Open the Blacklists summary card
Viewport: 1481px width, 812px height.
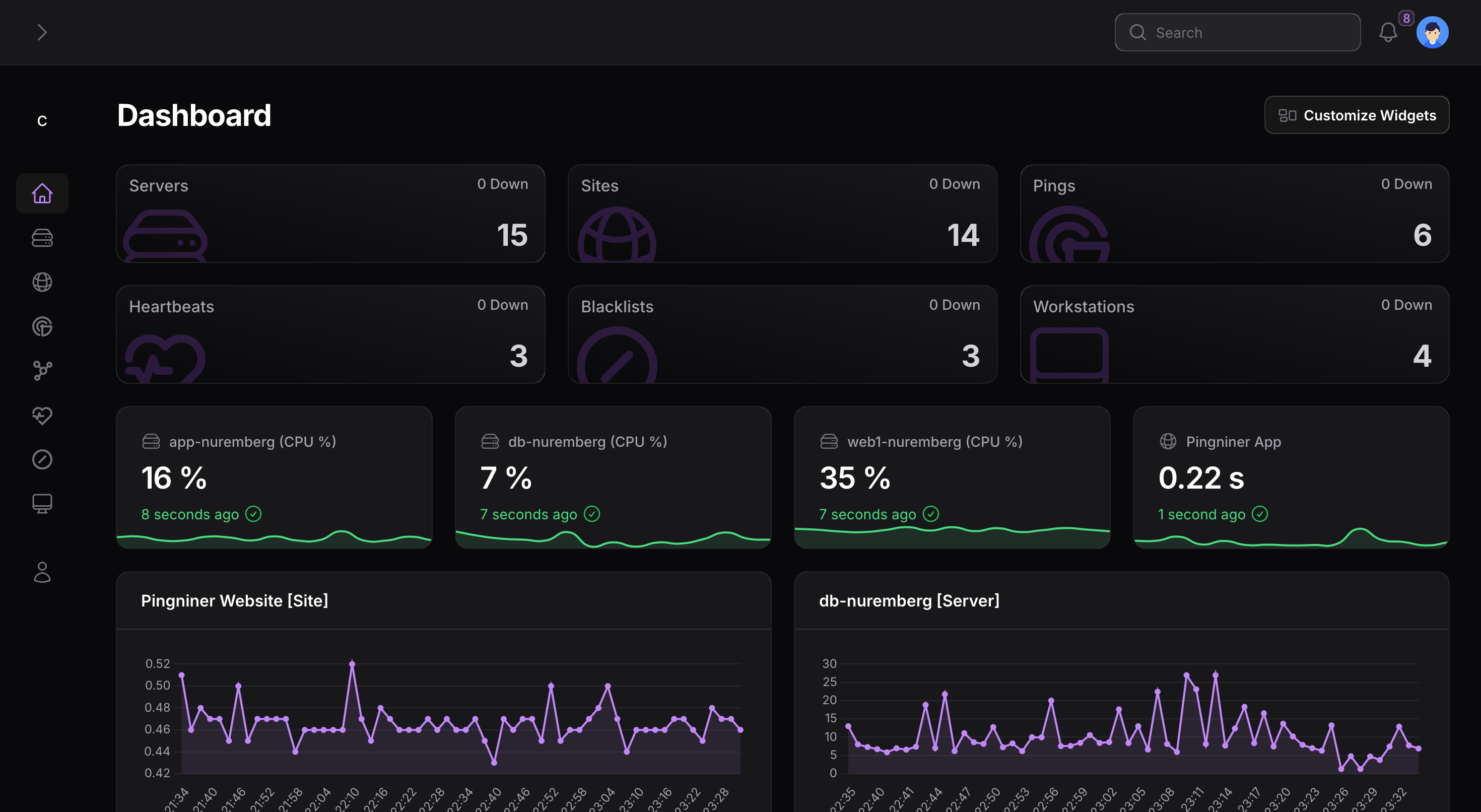click(x=782, y=334)
